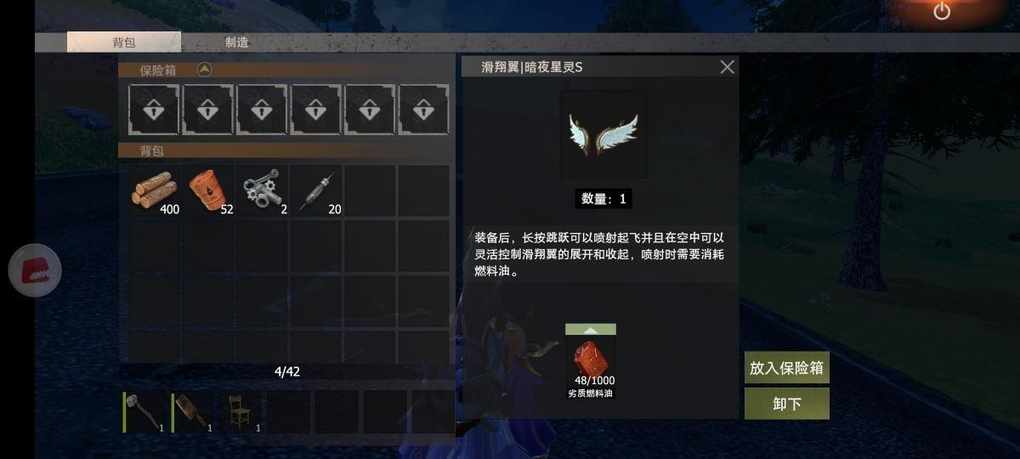Viewport: 1020px width, 459px height.
Task: Click the glider wings item preview
Action: [604, 135]
